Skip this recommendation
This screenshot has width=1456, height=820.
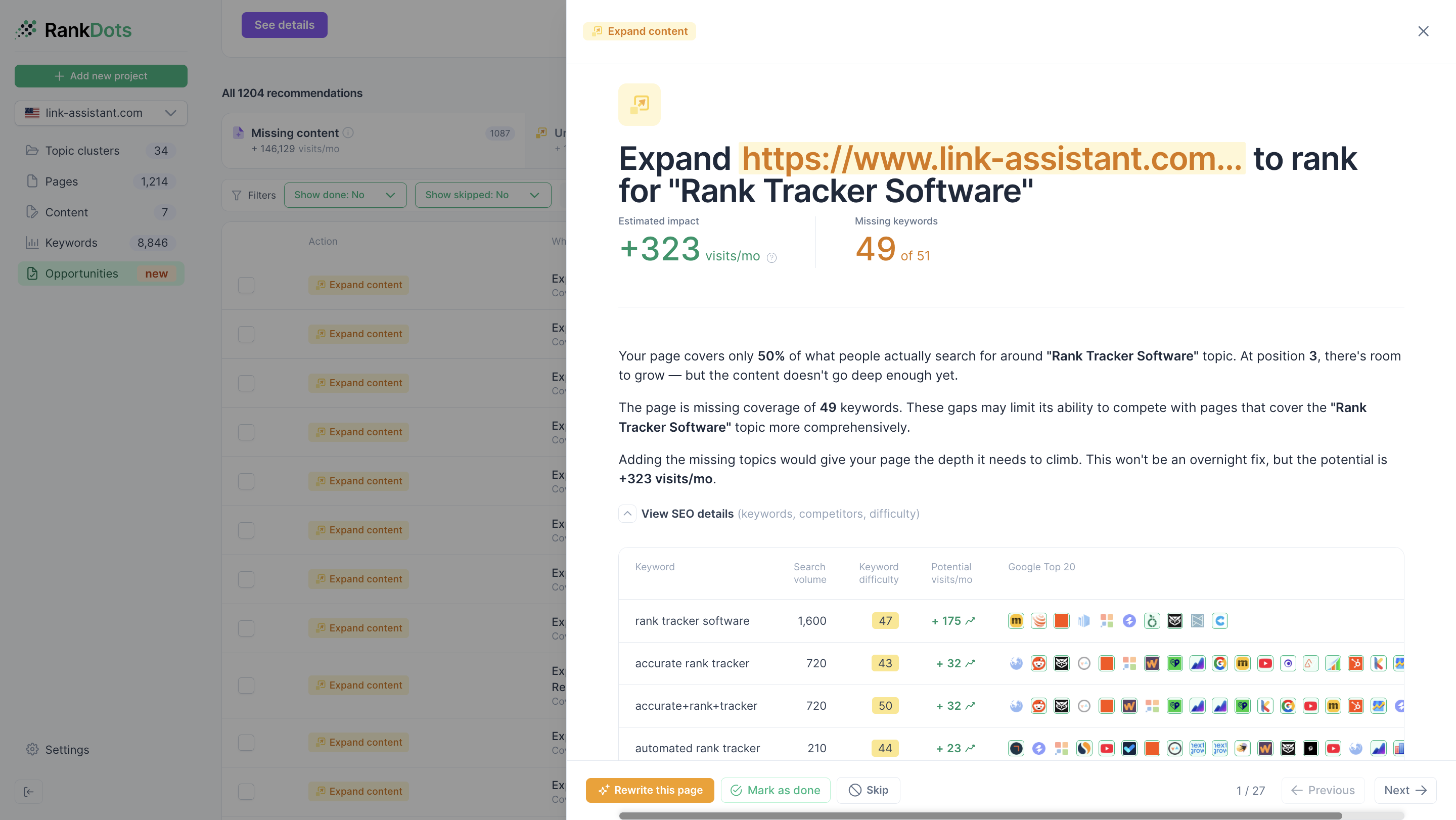pyautogui.click(x=868, y=790)
